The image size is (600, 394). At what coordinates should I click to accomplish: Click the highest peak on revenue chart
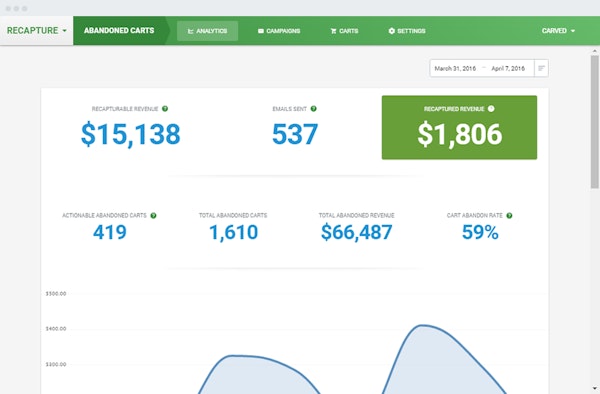[421, 326]
